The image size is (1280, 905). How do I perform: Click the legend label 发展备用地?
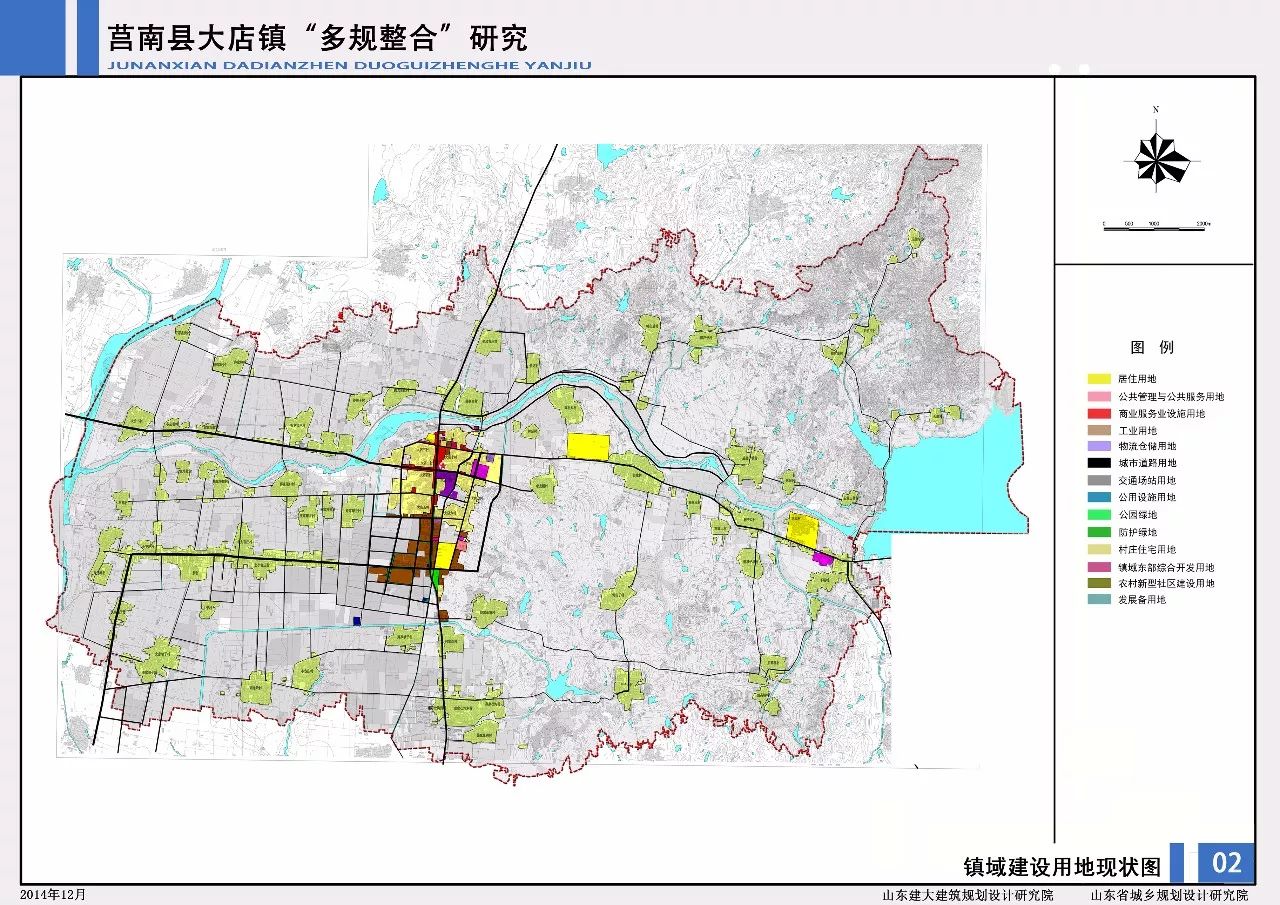[x=1143, y=600]
